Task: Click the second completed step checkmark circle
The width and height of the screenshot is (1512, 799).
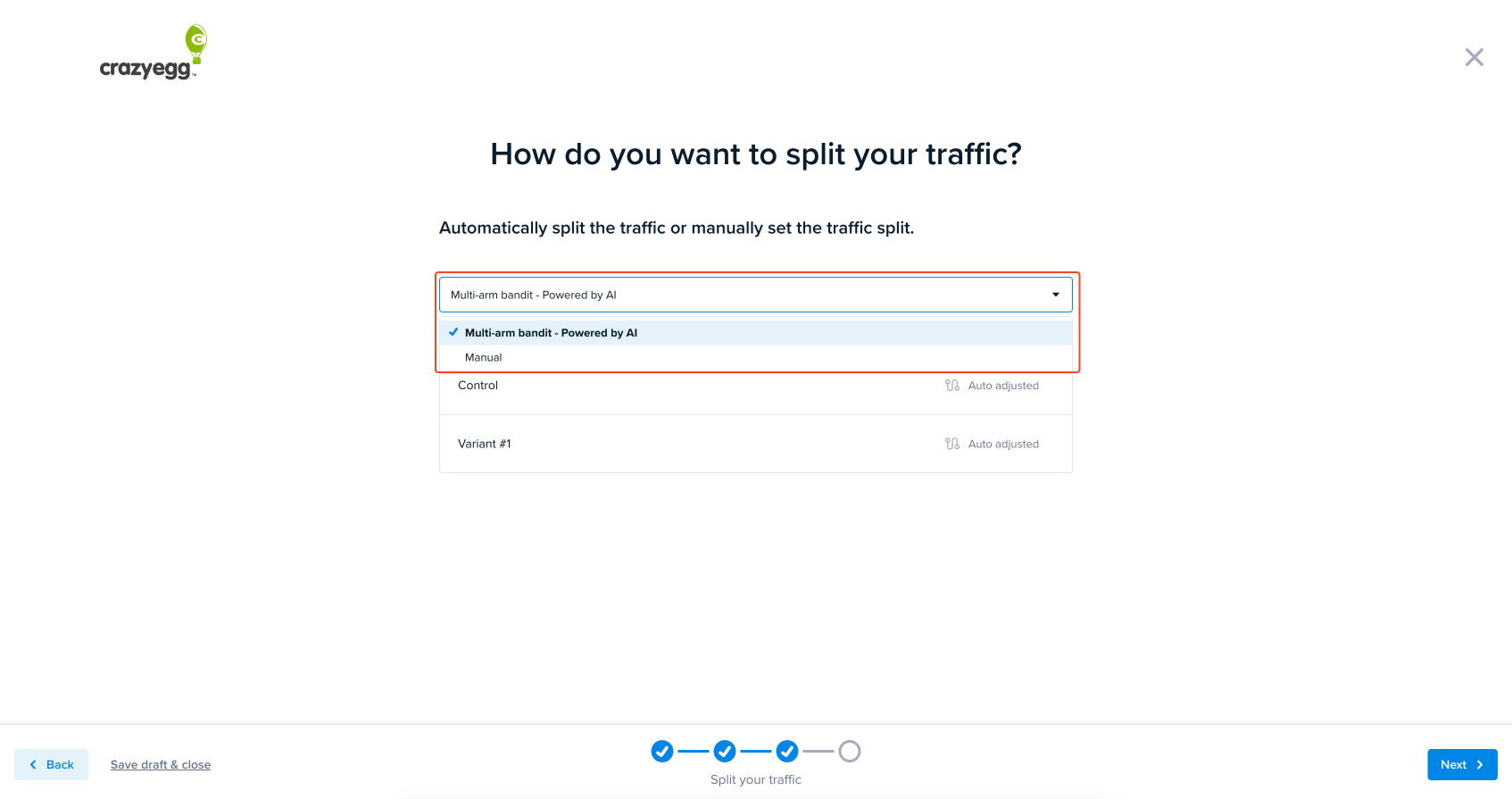Action: point(725,752)
